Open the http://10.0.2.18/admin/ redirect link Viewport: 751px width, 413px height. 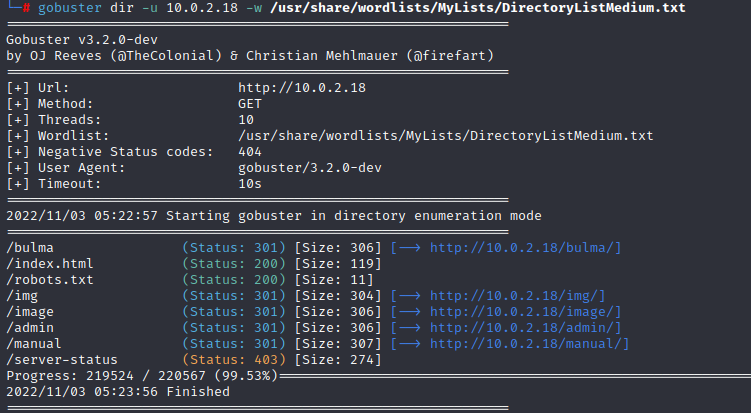(x=526, y=327)
